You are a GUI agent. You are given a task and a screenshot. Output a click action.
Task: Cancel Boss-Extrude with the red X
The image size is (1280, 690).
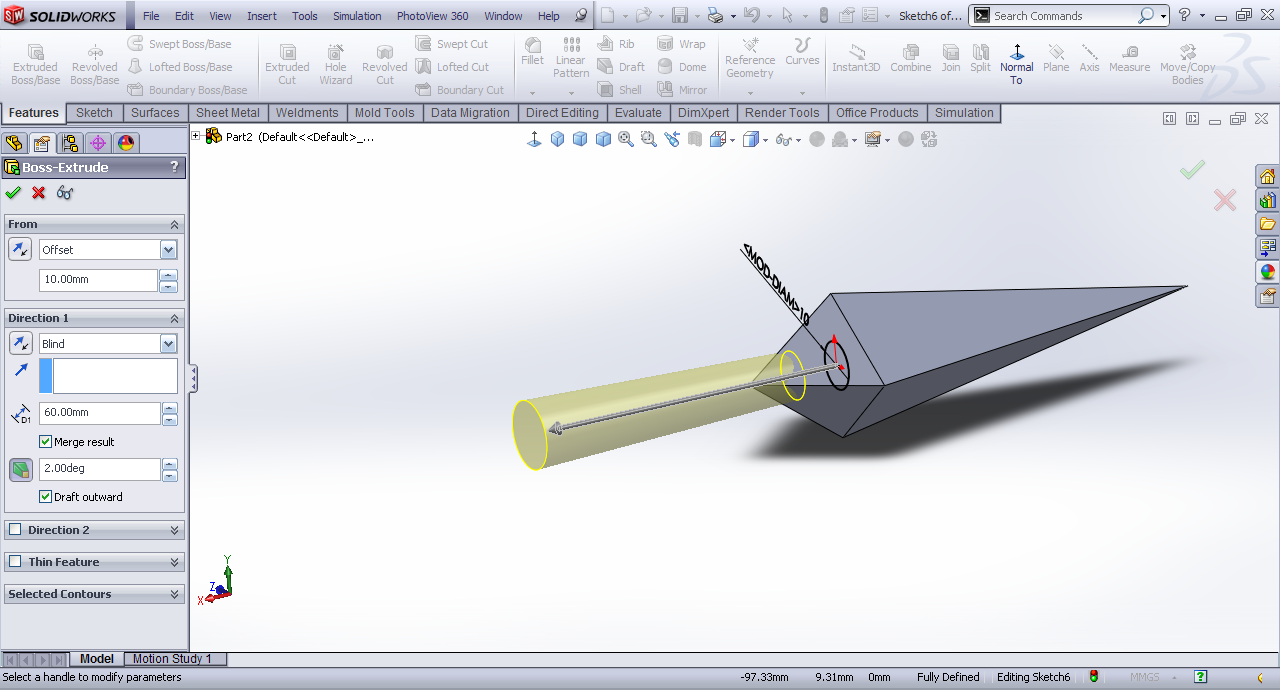[39, 193]
